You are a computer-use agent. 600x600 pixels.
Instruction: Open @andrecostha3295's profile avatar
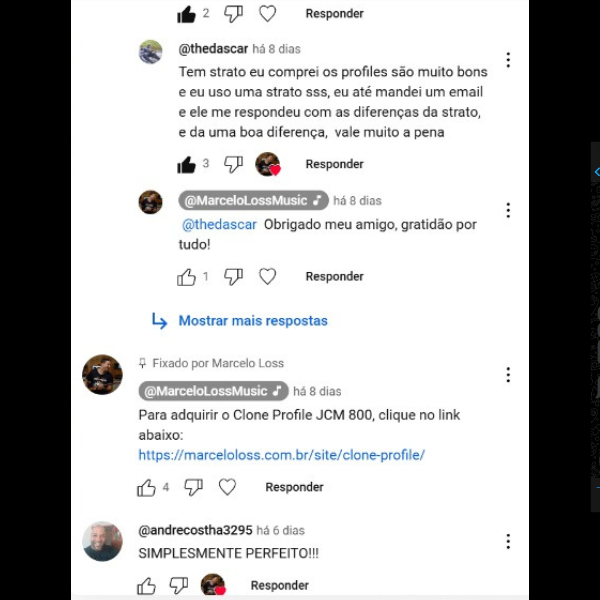[x=103, y=541]
